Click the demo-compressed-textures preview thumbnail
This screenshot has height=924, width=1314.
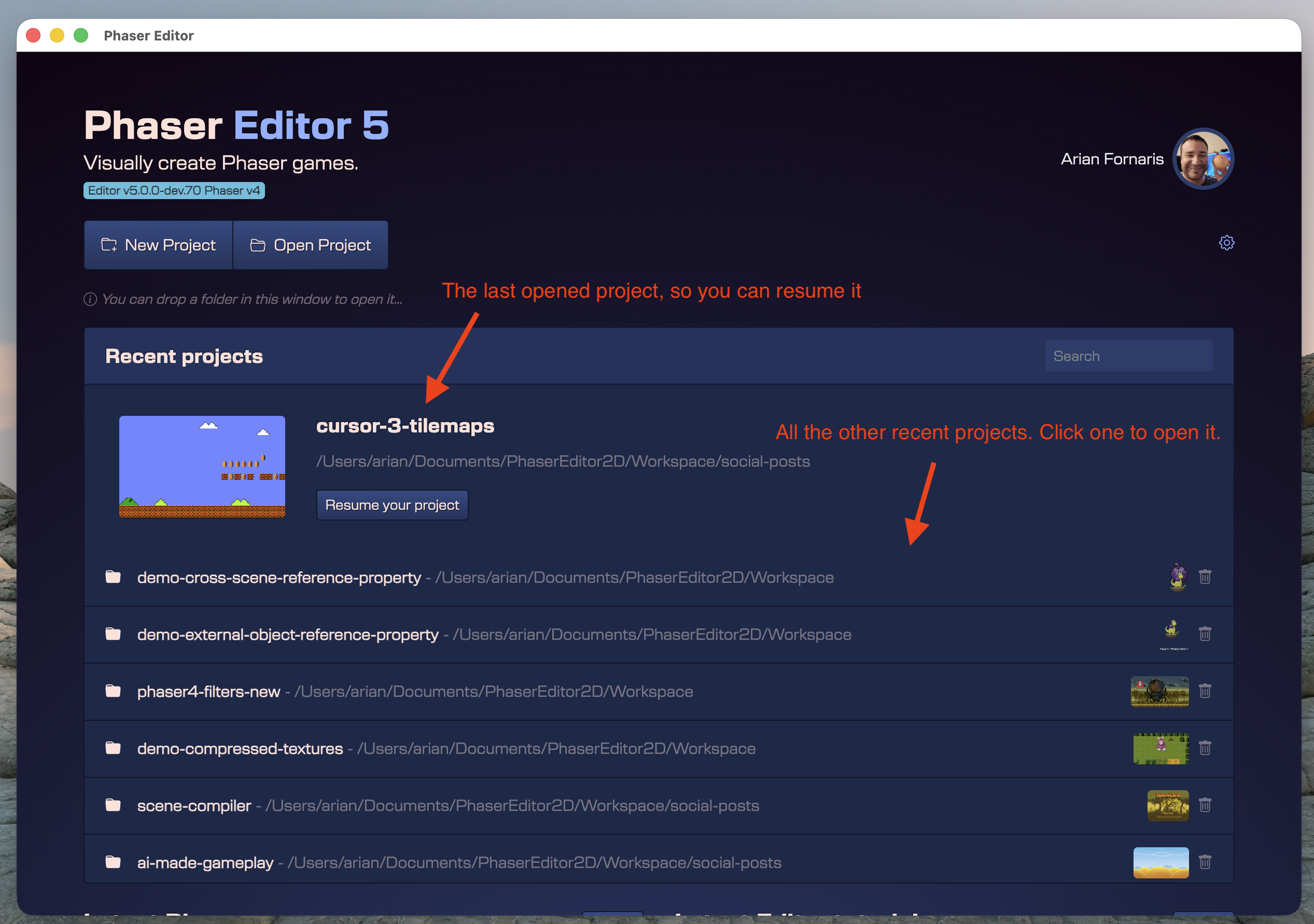point(1161,748)
